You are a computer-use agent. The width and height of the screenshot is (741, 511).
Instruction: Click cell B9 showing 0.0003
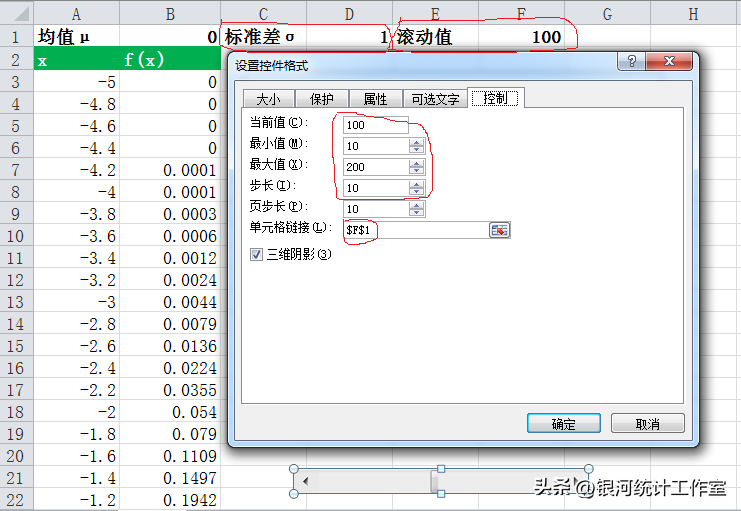tap(170, 214)
